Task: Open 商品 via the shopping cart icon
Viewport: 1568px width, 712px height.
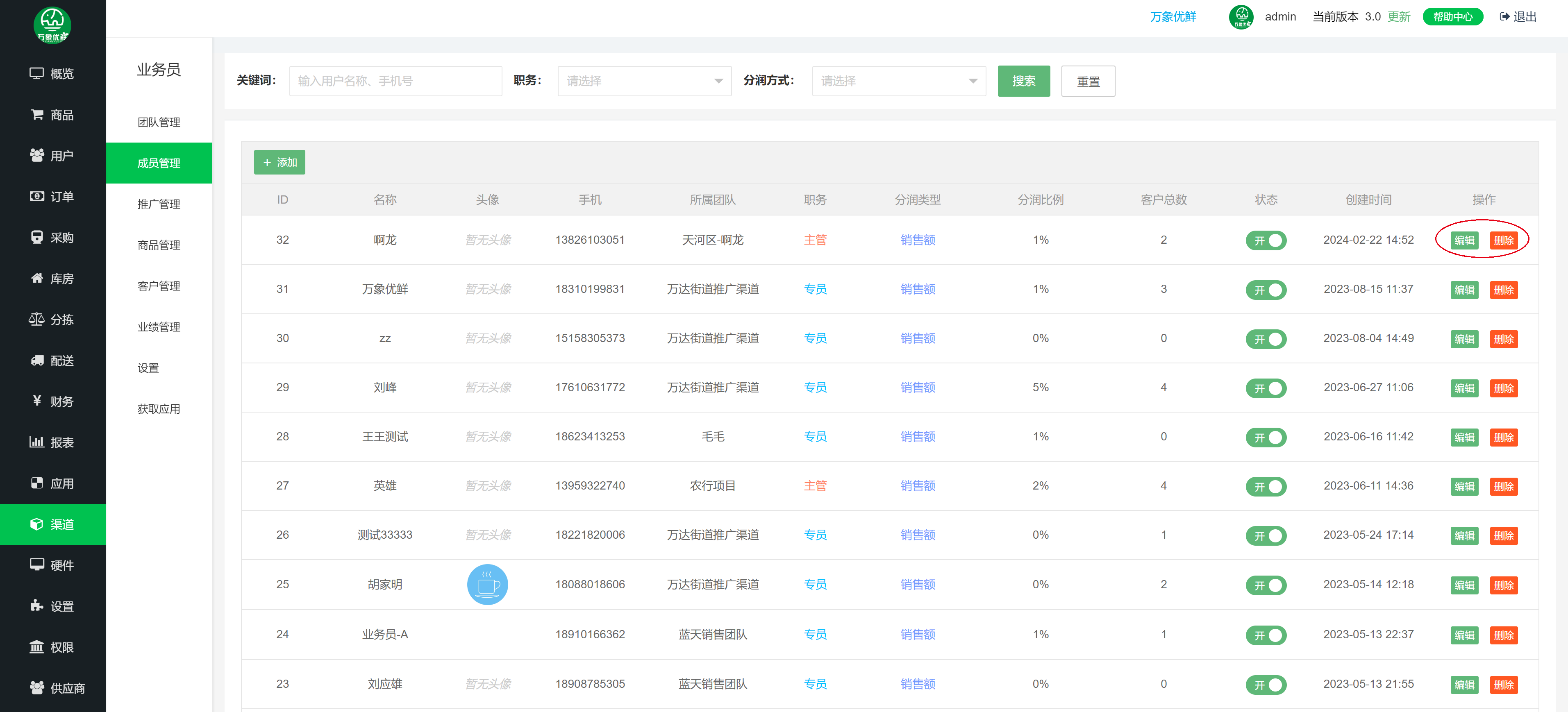Action: 36,114
